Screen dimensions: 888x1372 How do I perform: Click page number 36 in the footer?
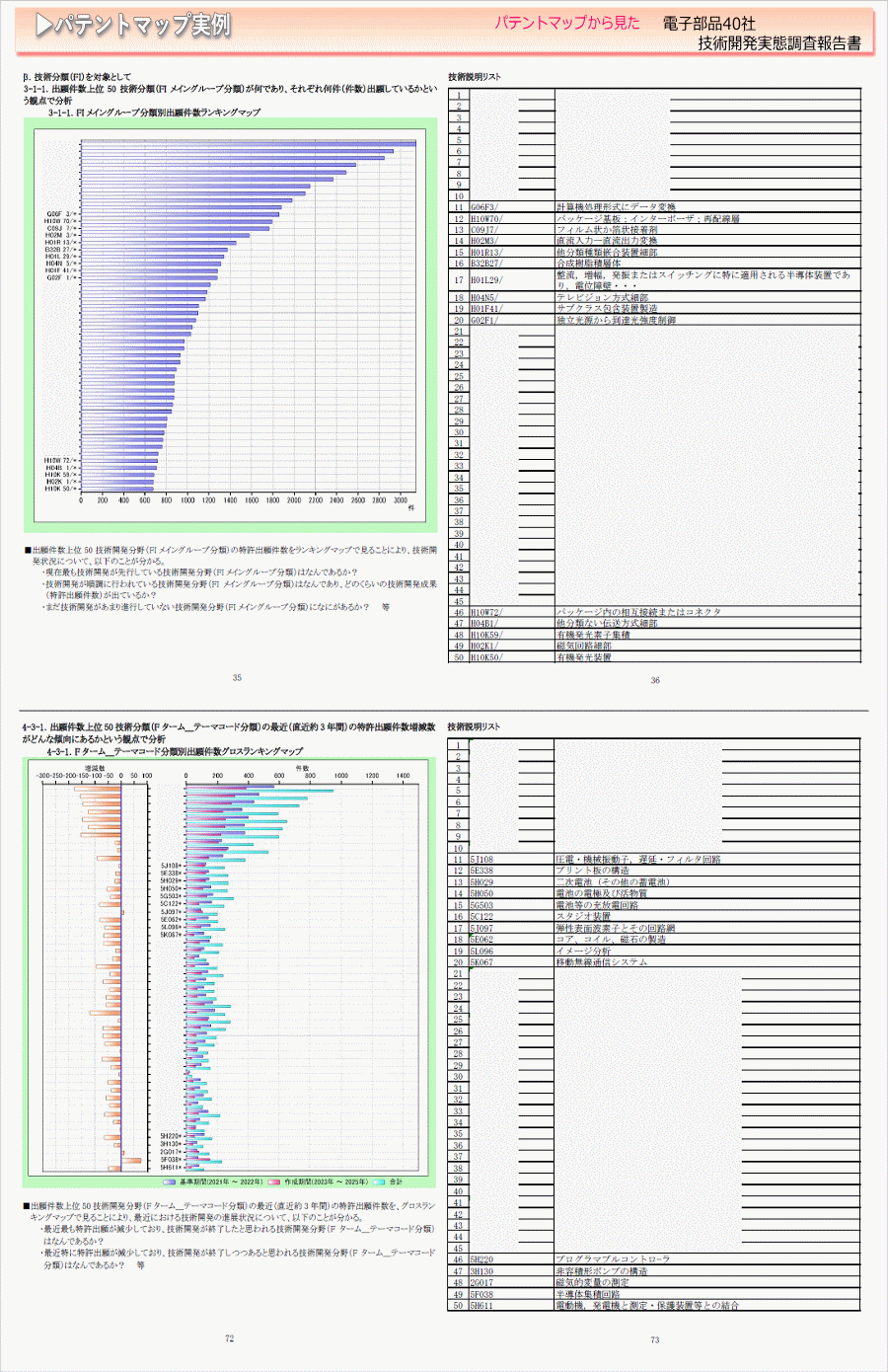click(x=654, y=680)
